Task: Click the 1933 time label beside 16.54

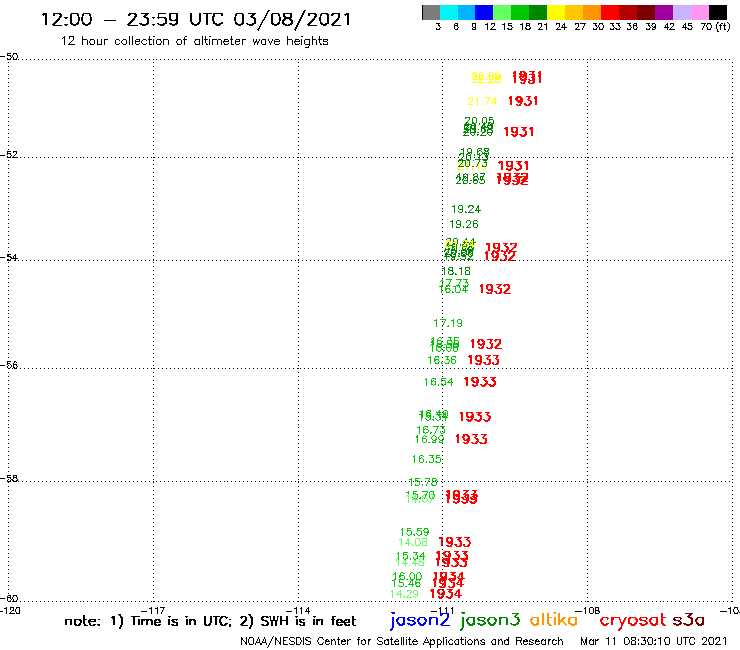Action: [x=479, y=382]
